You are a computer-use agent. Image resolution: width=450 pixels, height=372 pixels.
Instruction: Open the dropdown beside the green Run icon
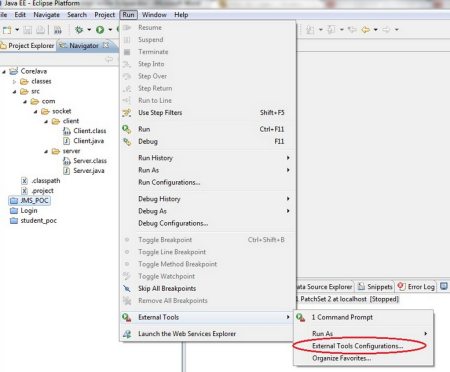coord(110,30)
